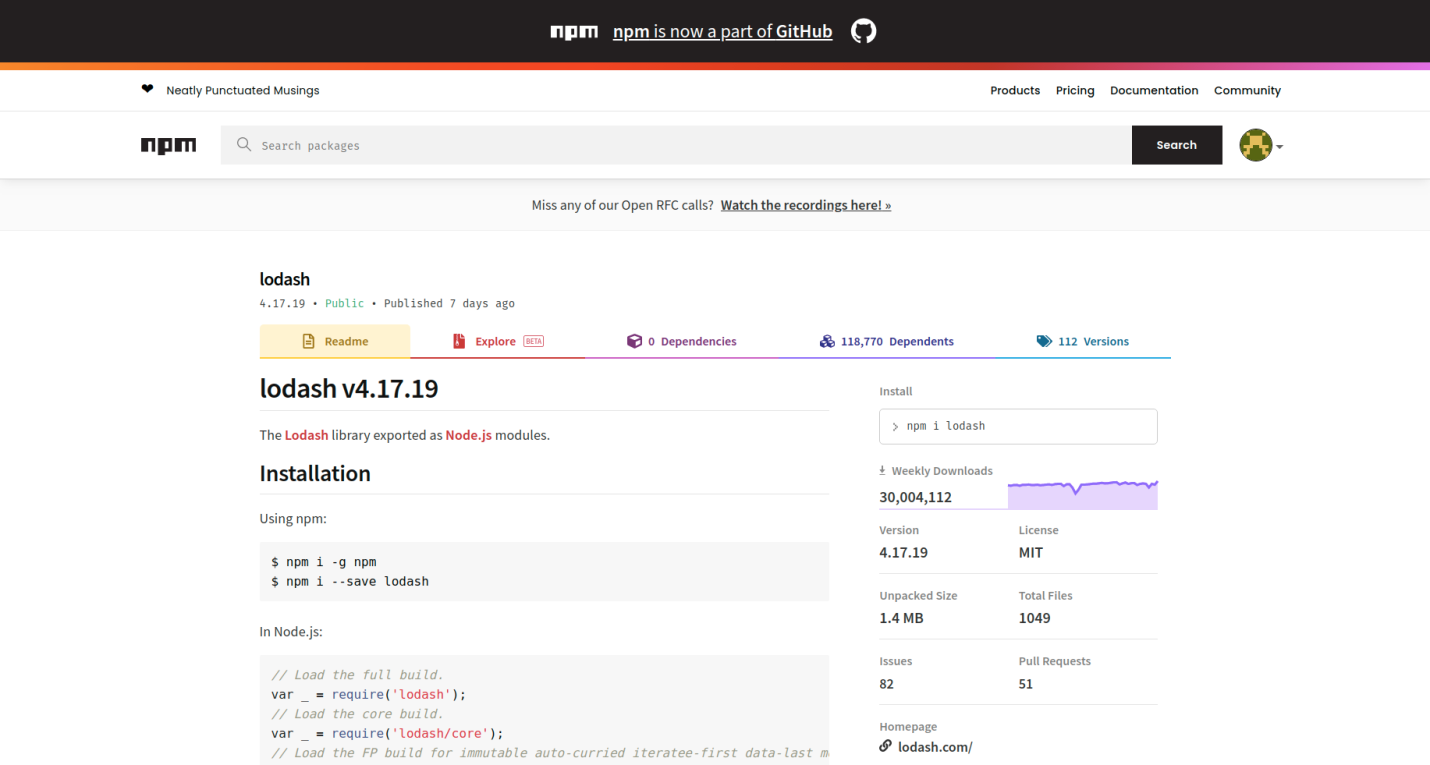Click the total files value 1049
This screenshot has width=1430, height=765.
[x=1035, y=618]
